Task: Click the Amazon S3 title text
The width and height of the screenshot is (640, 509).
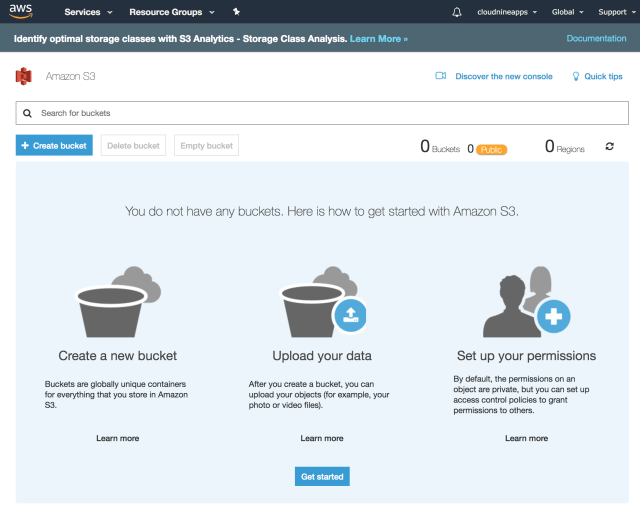Action: 70,76
